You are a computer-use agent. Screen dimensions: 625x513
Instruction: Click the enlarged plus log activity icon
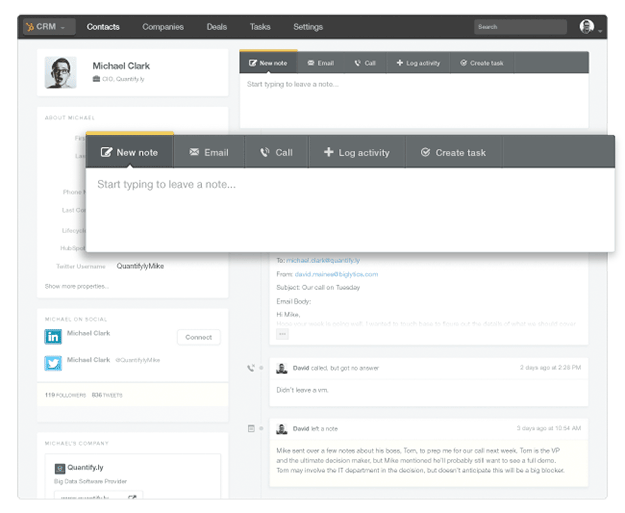pos(328,152)
